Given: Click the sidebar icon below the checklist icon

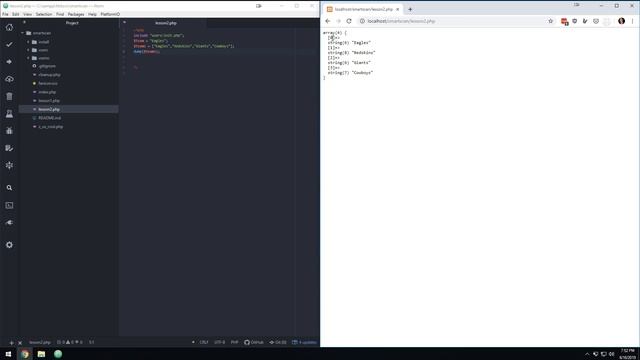Looking at the screenshot, I should pos(9,165).
